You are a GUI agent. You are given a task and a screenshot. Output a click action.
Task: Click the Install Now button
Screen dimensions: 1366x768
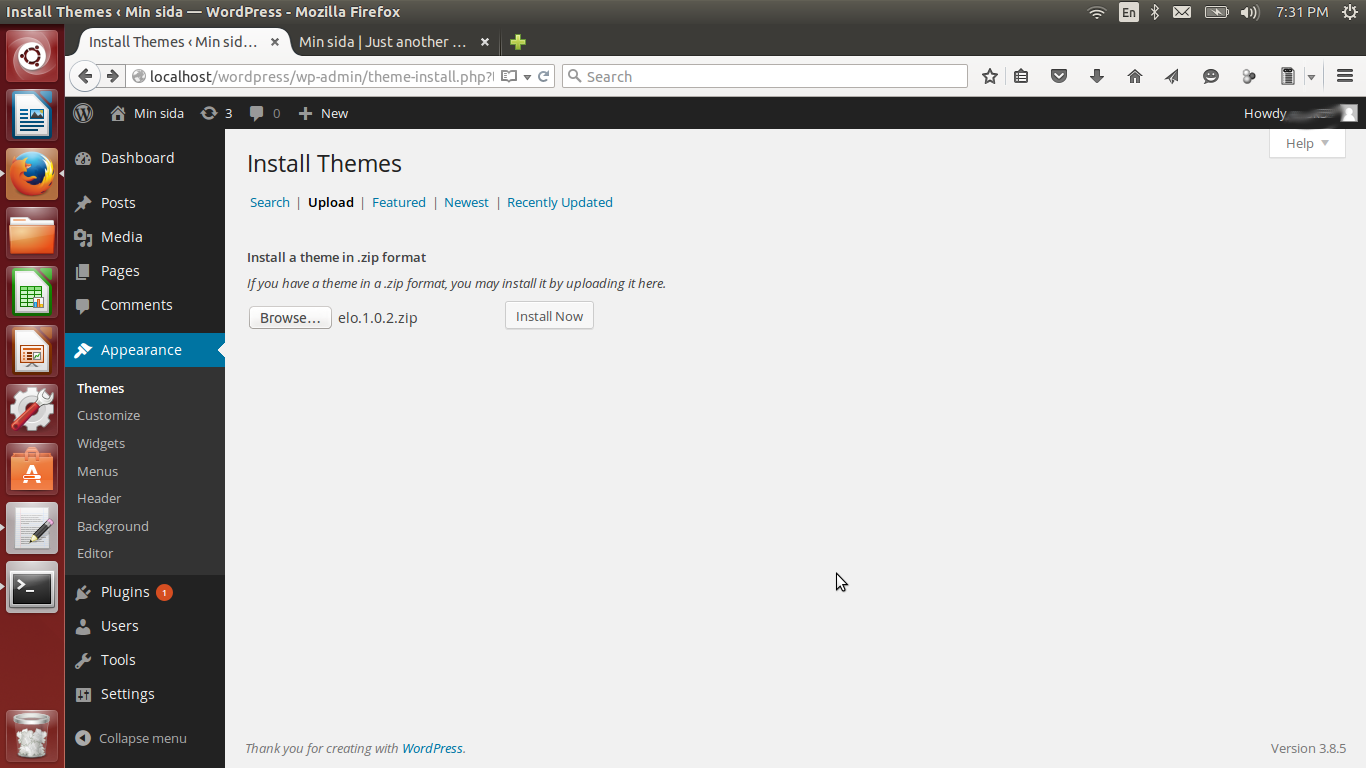(x=549, y=316)
